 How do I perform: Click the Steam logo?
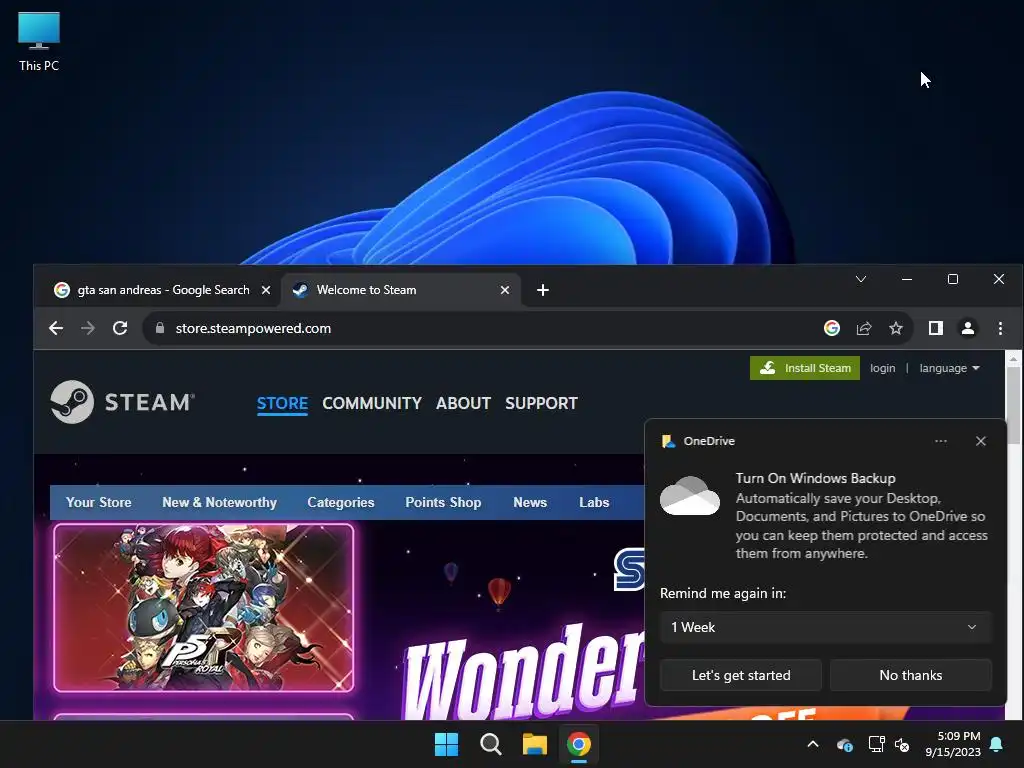(x=123, y=402)
